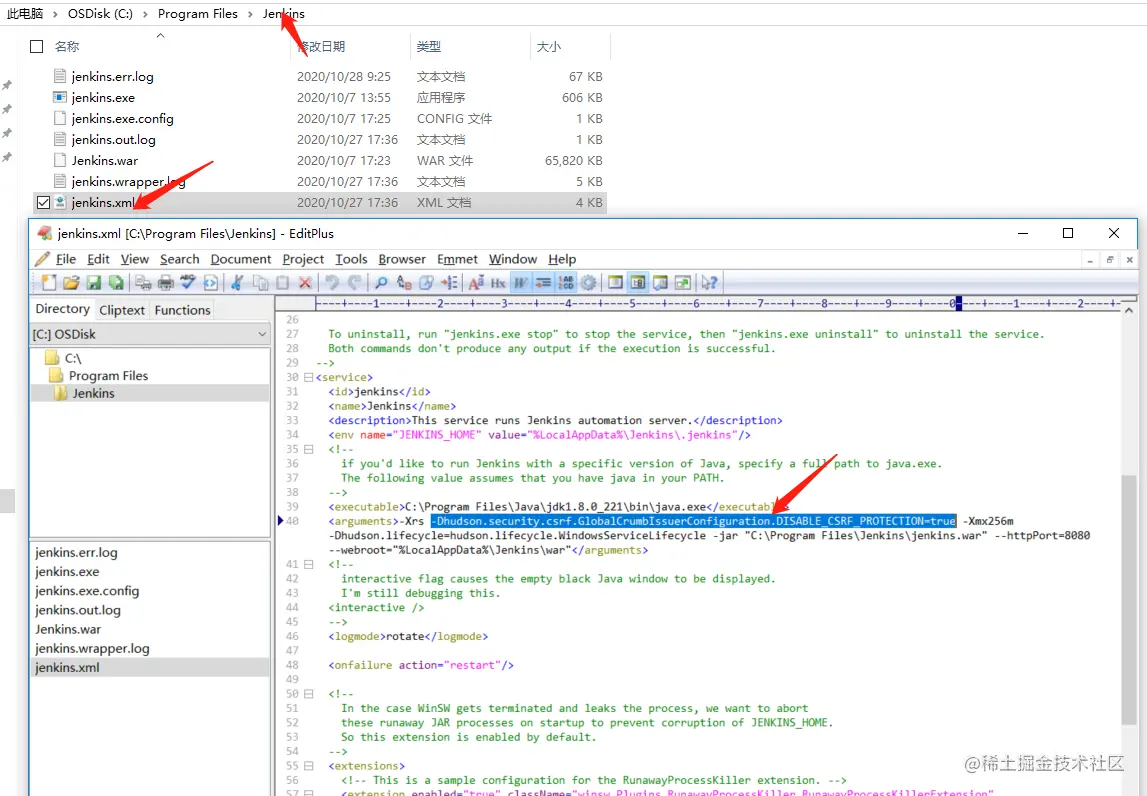Viewport: 1147px width, 796px height.
Task: Select jenkins.err.log in the Explorer file list
Action: [112, 76]
